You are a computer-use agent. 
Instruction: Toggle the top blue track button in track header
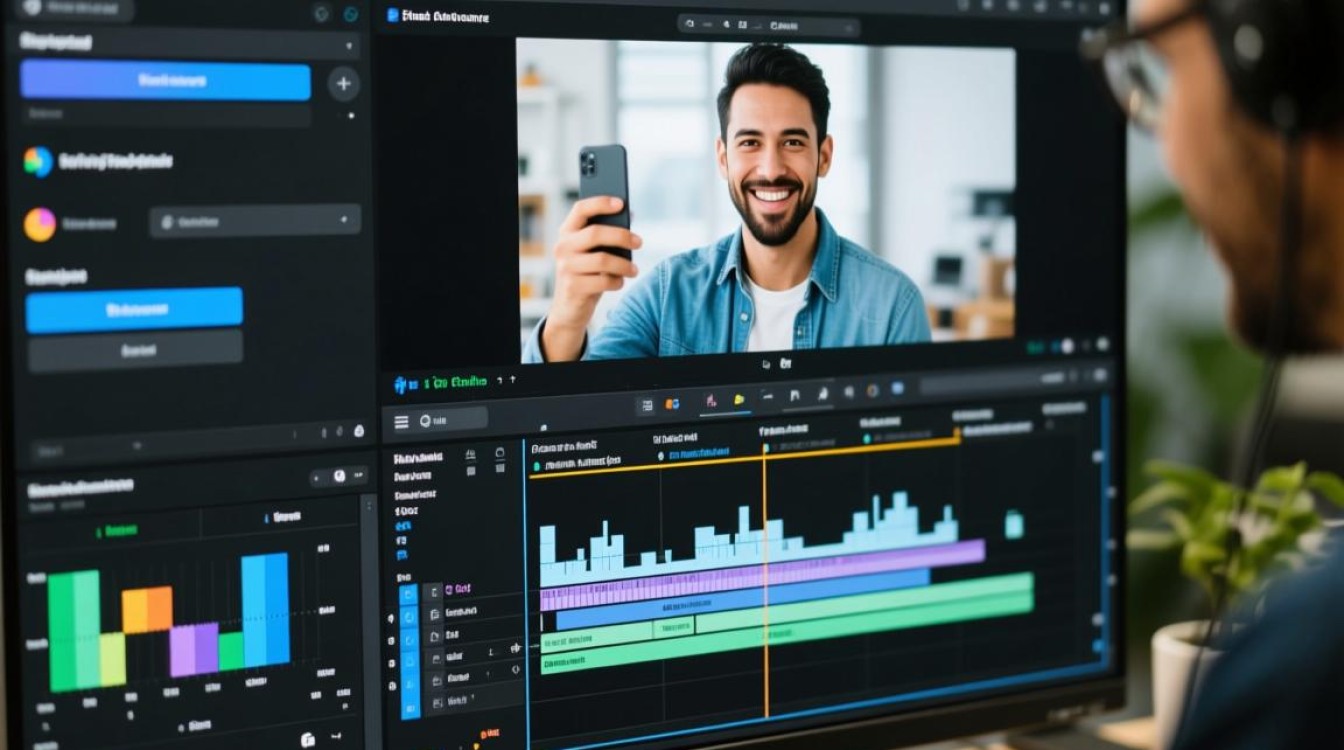pyautogui.click(x=409, y=594)
